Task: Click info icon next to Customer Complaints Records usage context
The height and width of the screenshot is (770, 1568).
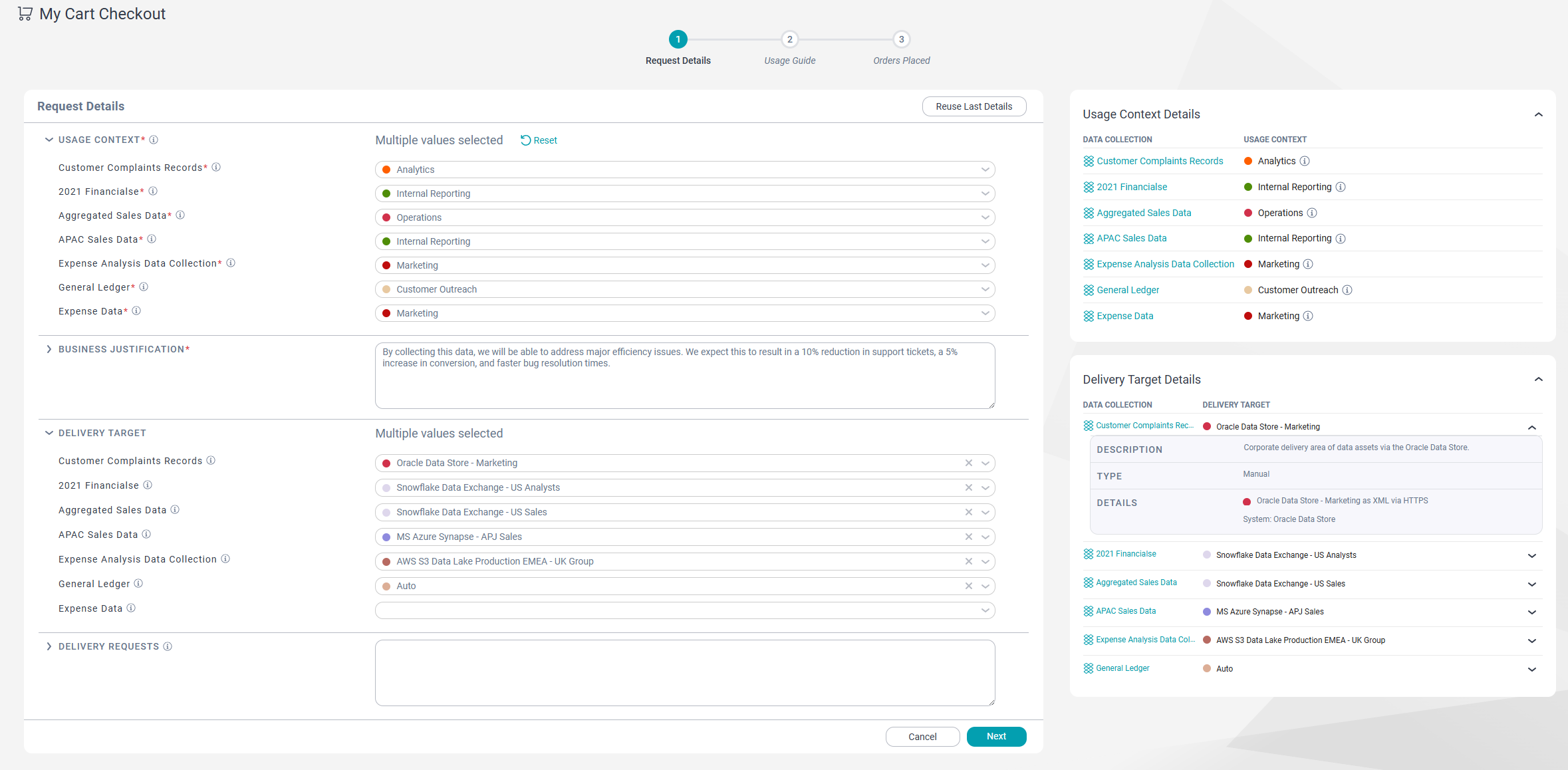Action: [216, 168]
